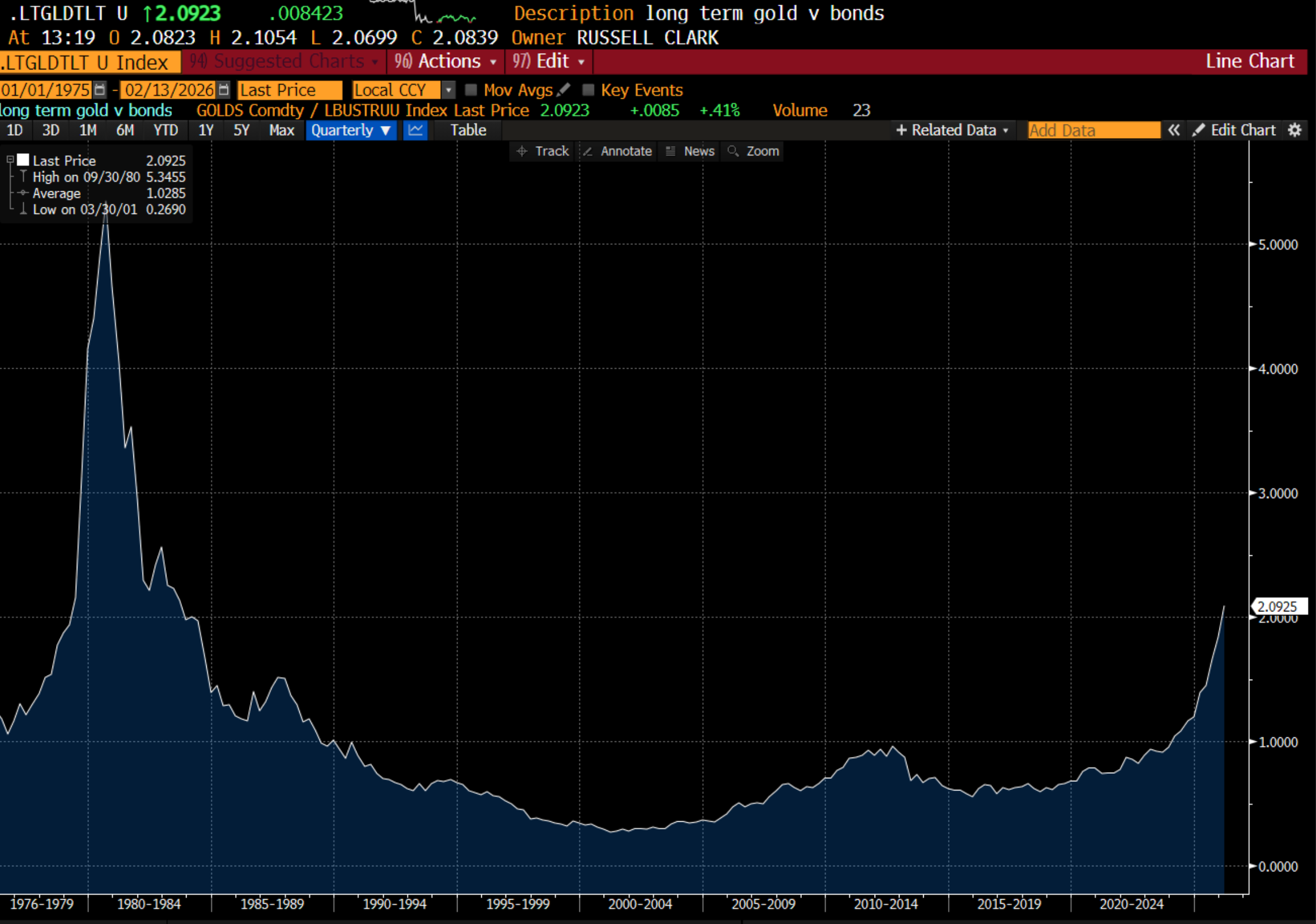Open chart settings gear icon
The height and width of the screenshot is (924, 1316).
(x=1295, y=131)
